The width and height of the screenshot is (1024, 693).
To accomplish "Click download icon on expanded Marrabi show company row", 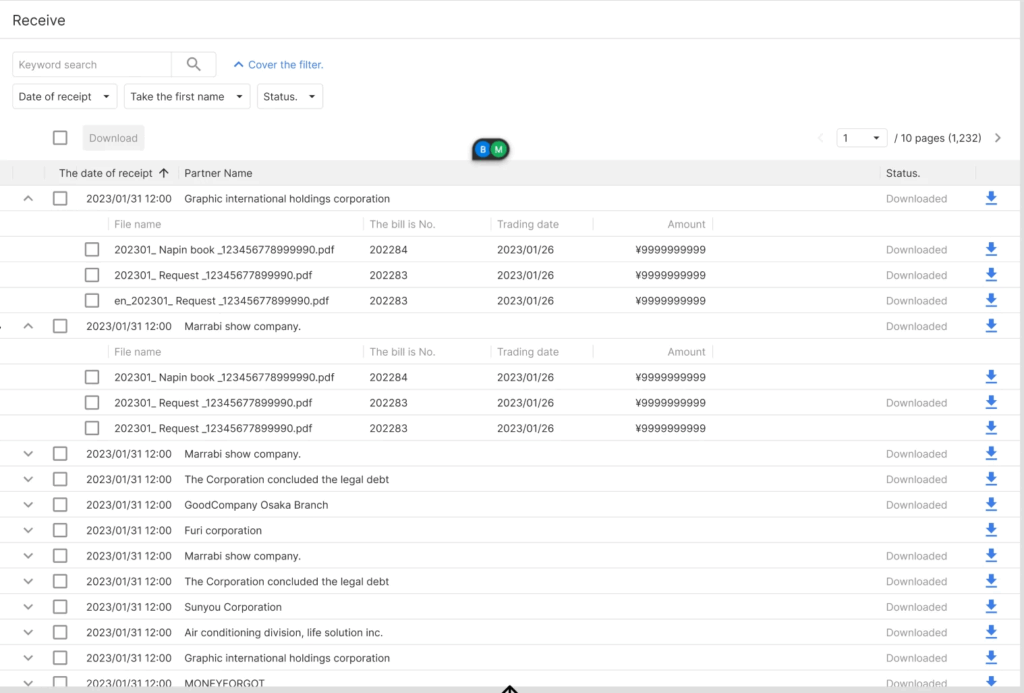I will 991,325.
